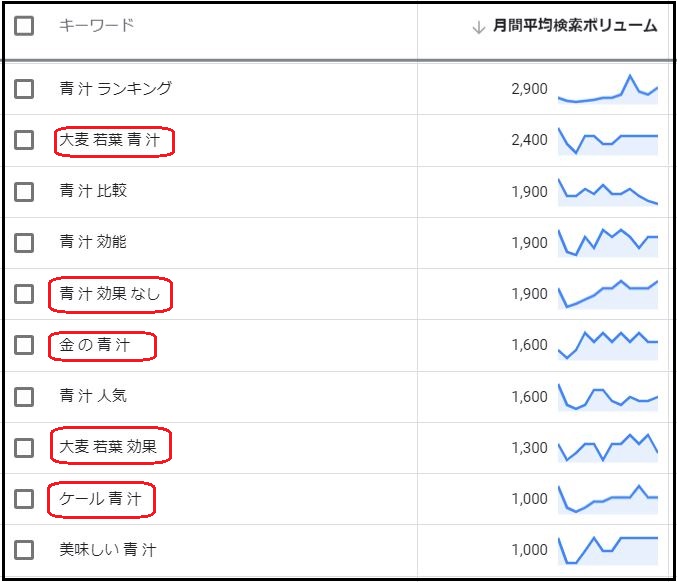The width and height of the screenshot is (677, 582).
Task: Tick the checkbox next to 青汁 比較
Action: tap(24, 191)
